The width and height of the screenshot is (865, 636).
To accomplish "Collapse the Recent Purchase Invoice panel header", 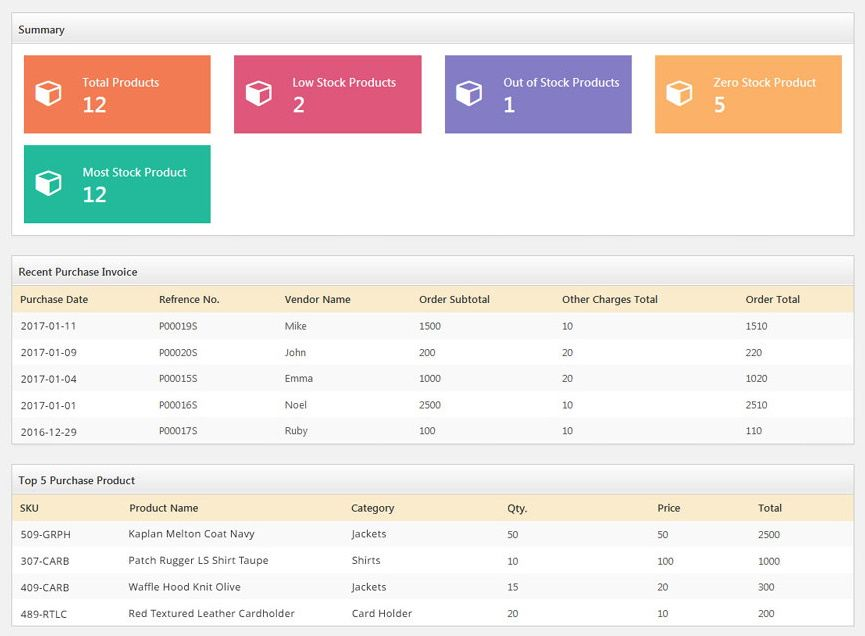I will tap(432, 271).
